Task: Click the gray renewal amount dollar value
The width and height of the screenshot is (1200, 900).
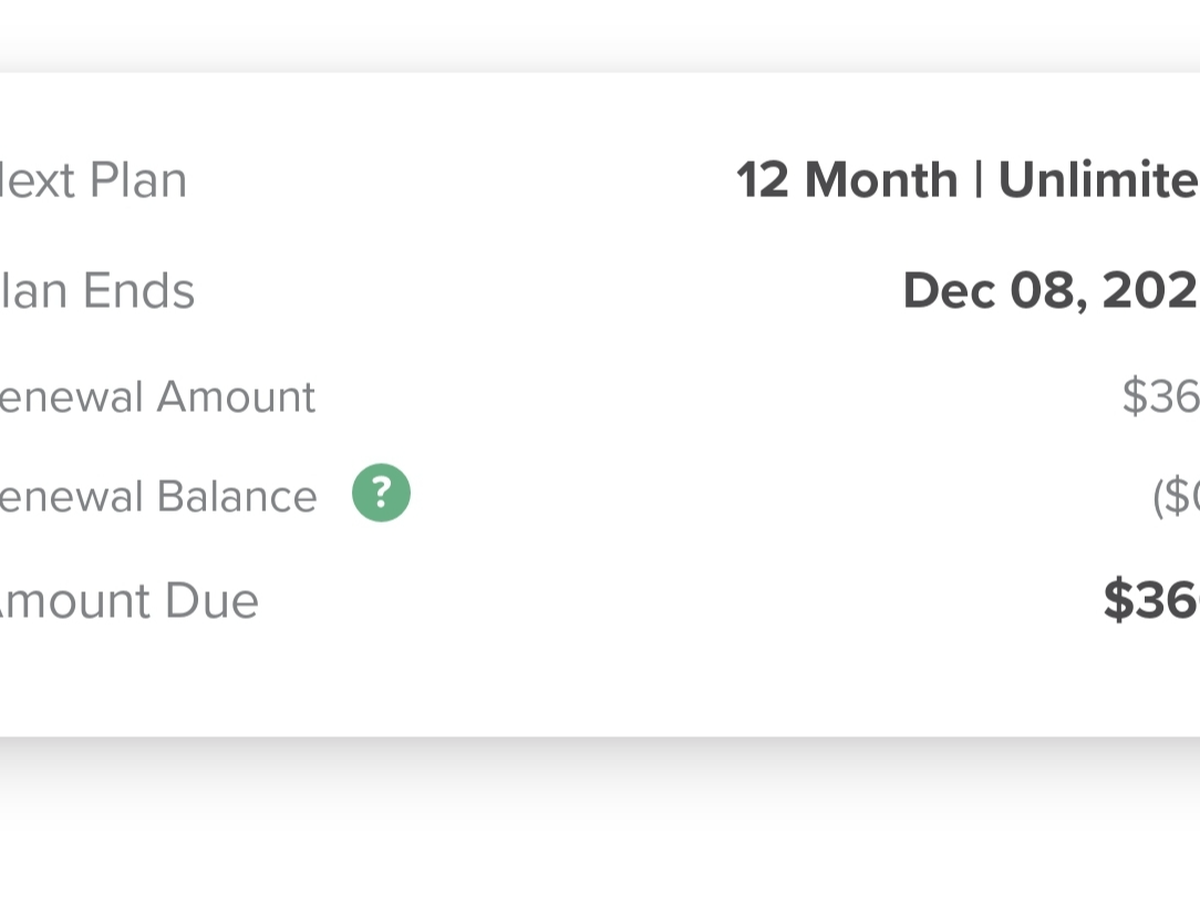Action: click(x=1160, y=397)
